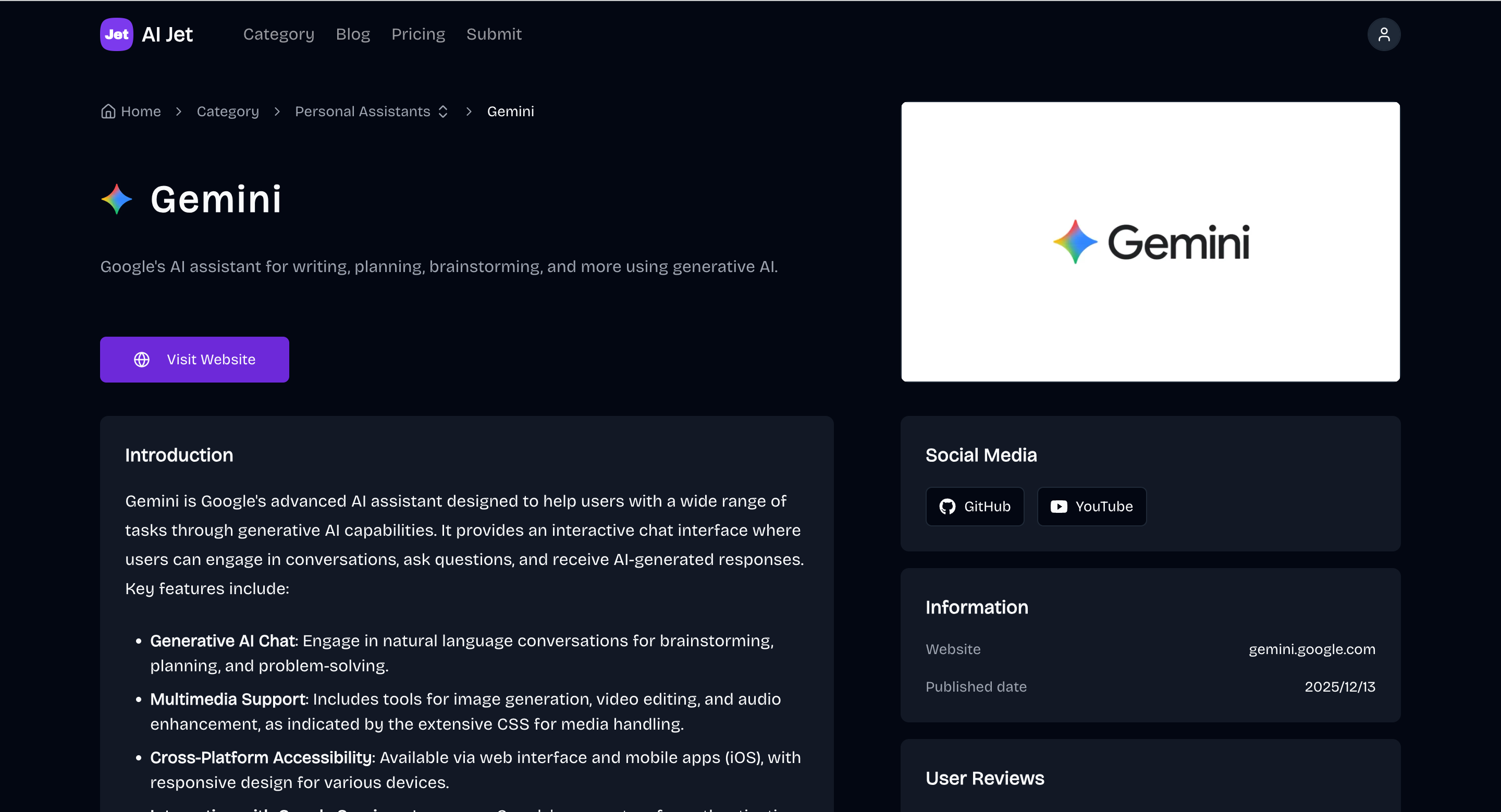Image resolution: width=1501 pixels, height=812 pixels.
Task: Select Submit in the top navigation
Action: point(494,34)
